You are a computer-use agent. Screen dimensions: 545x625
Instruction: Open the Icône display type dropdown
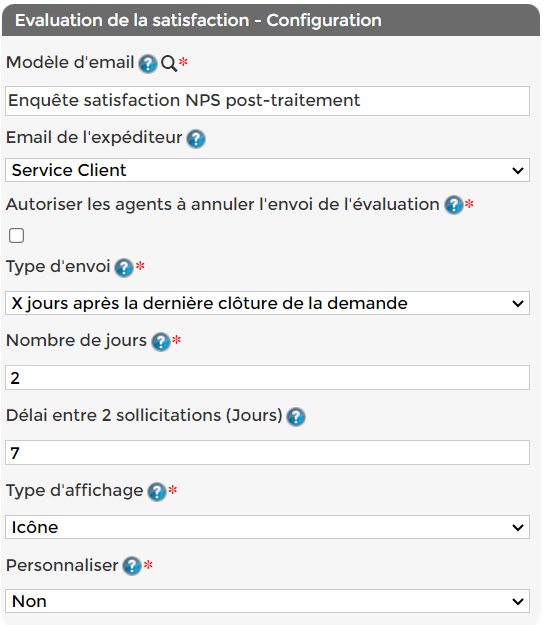[267, 527]
